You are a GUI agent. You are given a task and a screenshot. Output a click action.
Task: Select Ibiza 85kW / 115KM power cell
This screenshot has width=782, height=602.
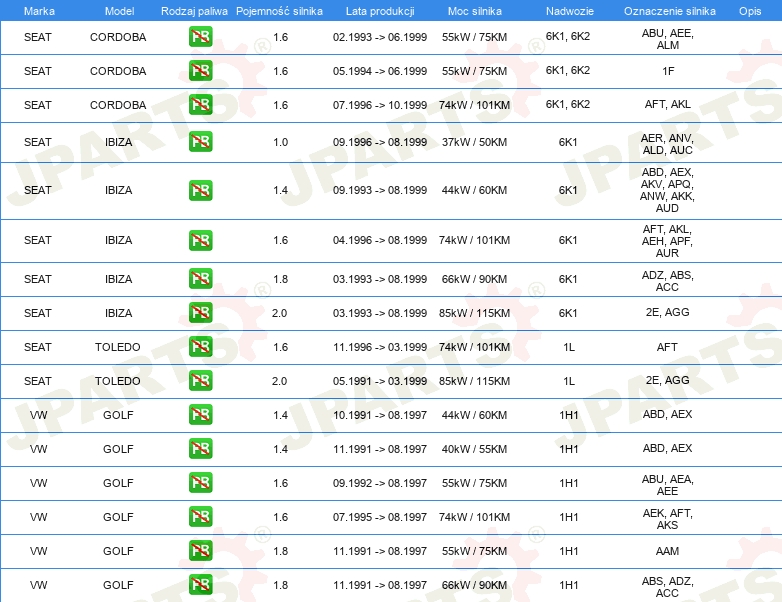click(474, 313)
